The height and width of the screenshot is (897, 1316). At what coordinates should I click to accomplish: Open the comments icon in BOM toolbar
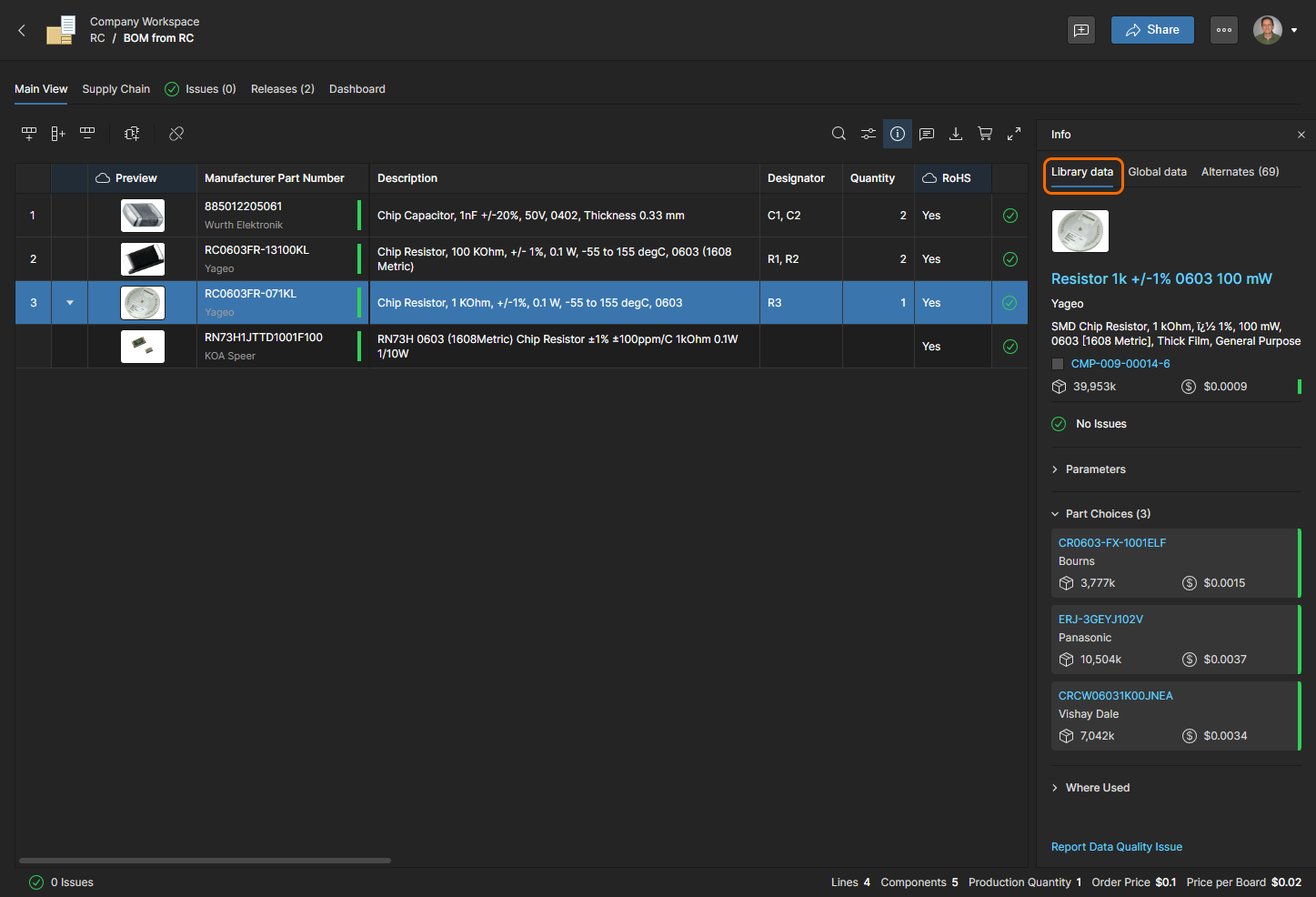(927, 134)
